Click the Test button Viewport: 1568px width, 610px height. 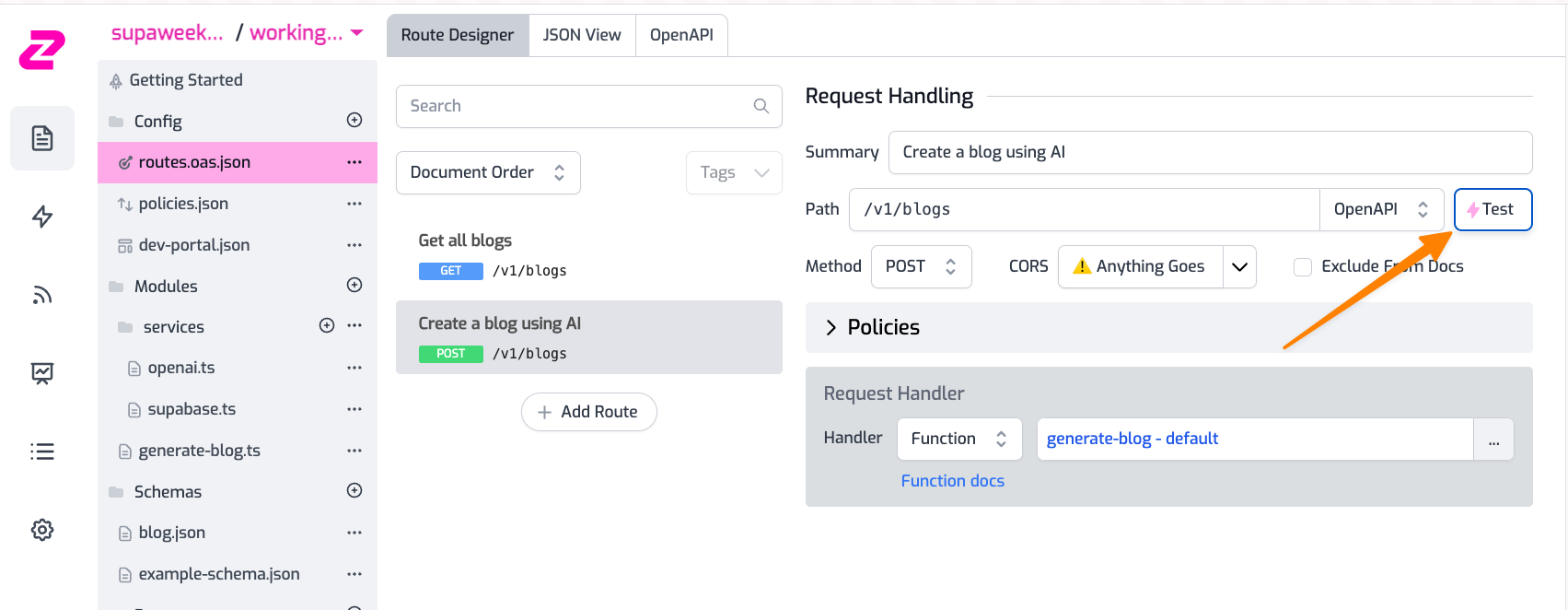[1492, 209]
